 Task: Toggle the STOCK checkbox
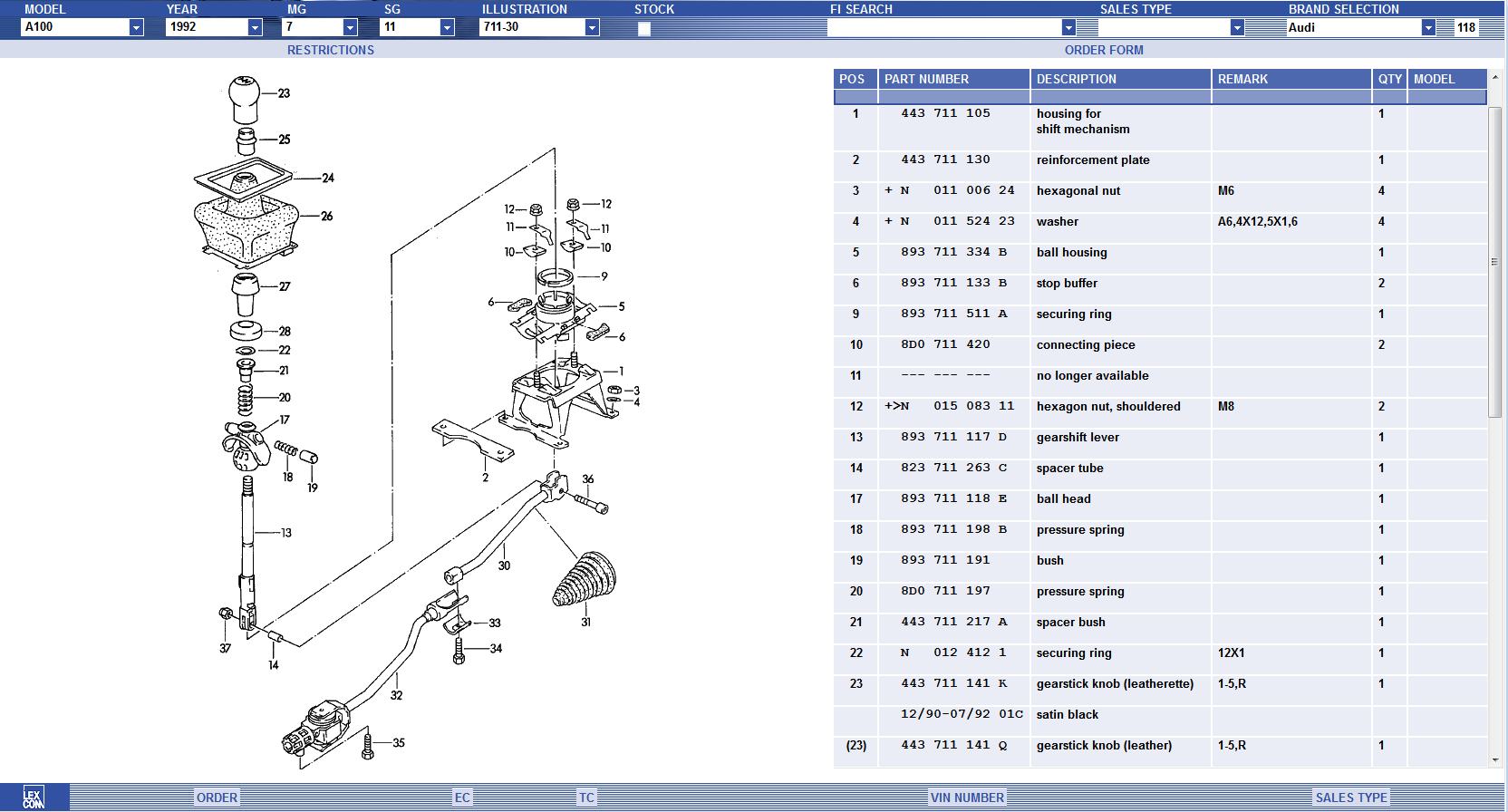(643, 29)
